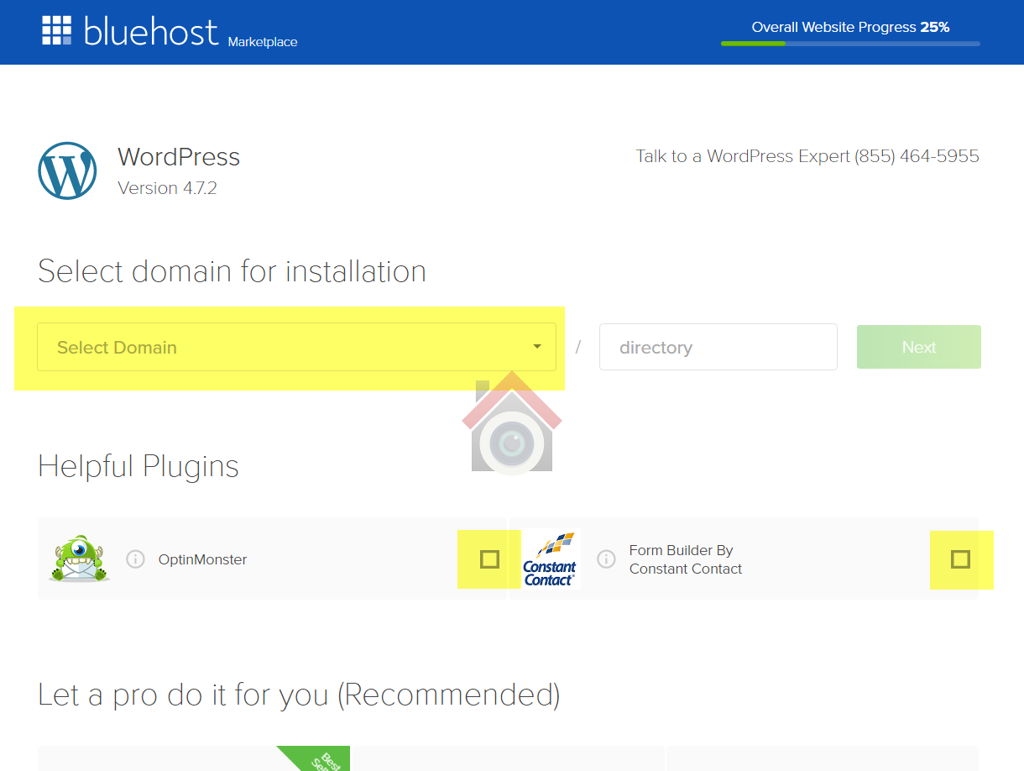Viewport: 1024px width, 771px height.
Task: Click the bluehost wordmark in header
Action: coord(150,32)
